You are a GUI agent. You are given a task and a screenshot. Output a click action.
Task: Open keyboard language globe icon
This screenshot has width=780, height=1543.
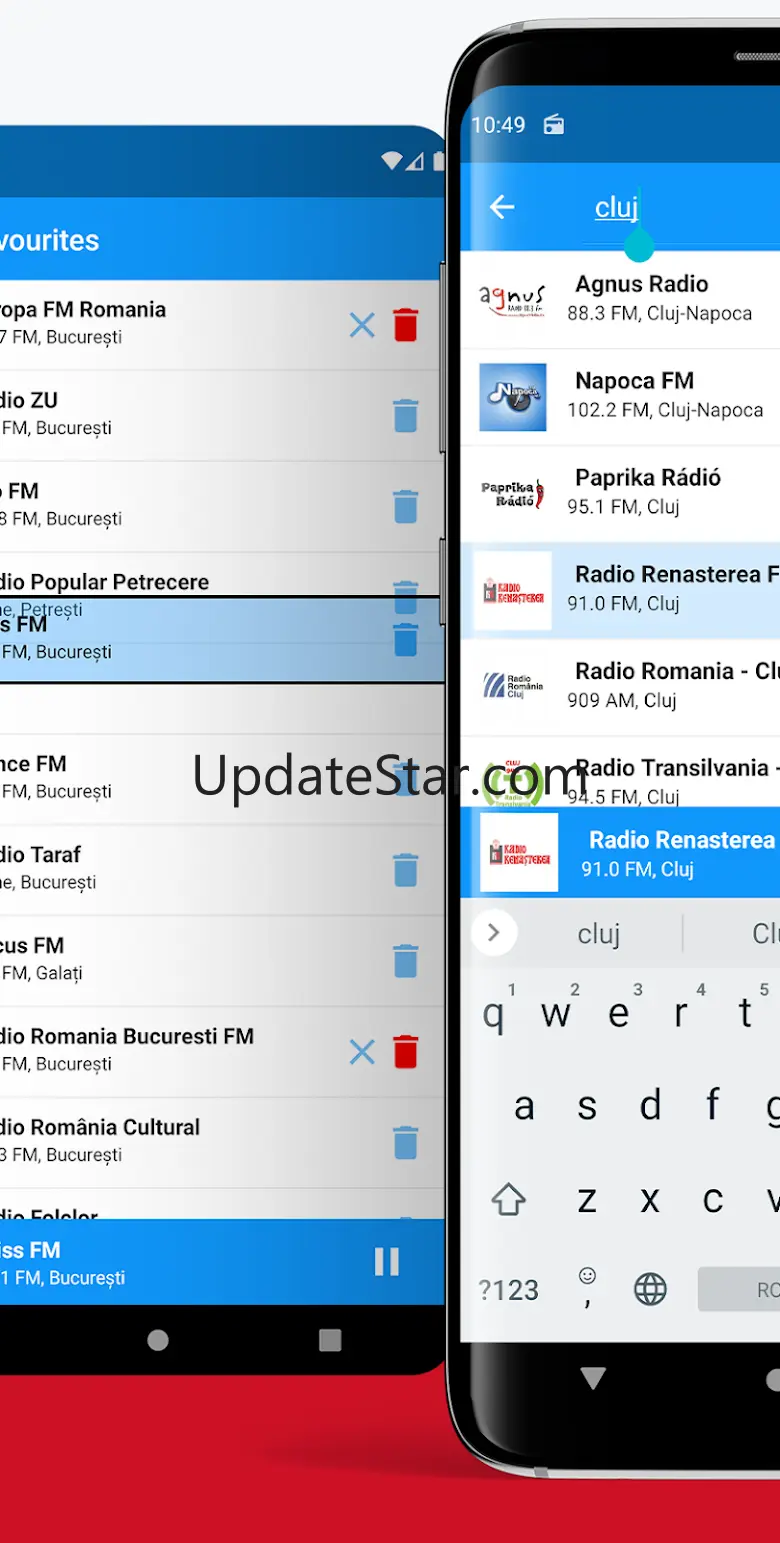(650, 1290)
